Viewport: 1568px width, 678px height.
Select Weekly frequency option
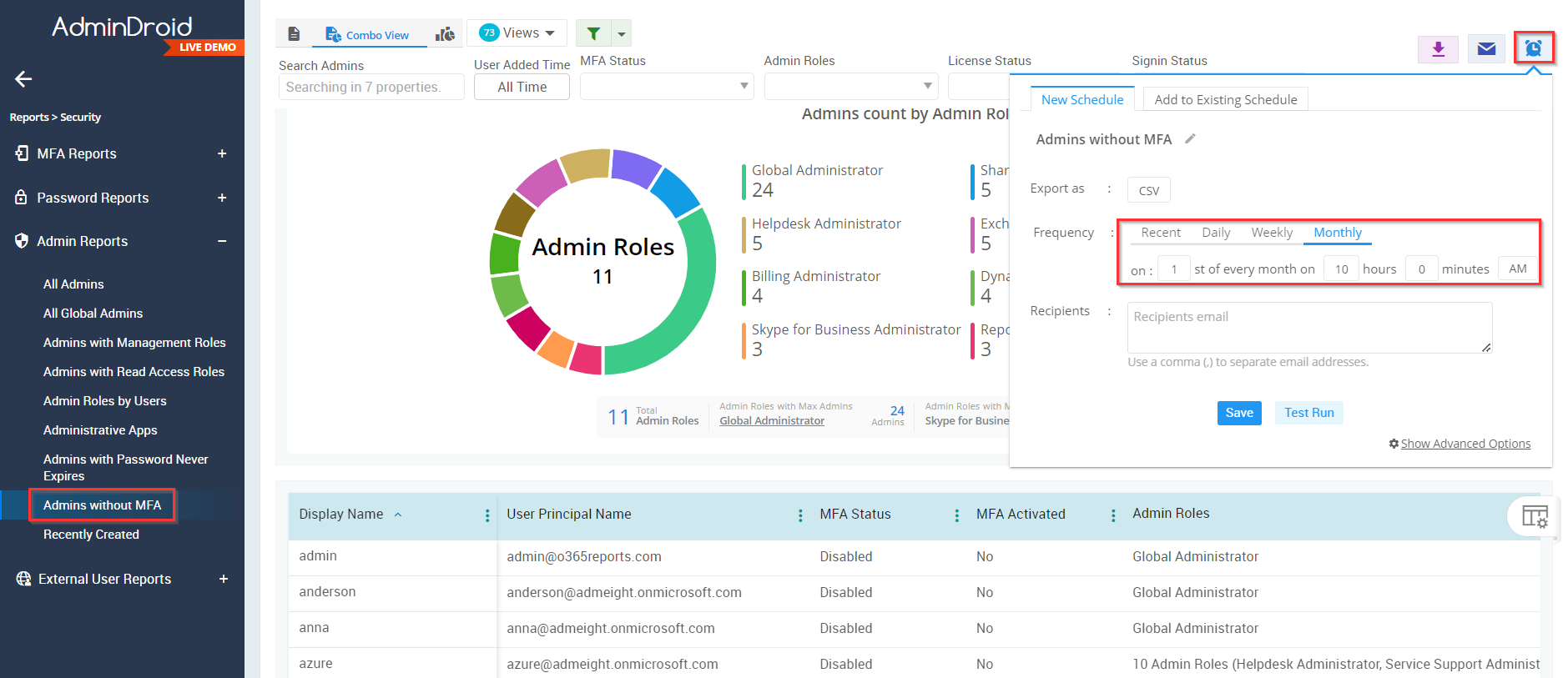coord(1272,233)
